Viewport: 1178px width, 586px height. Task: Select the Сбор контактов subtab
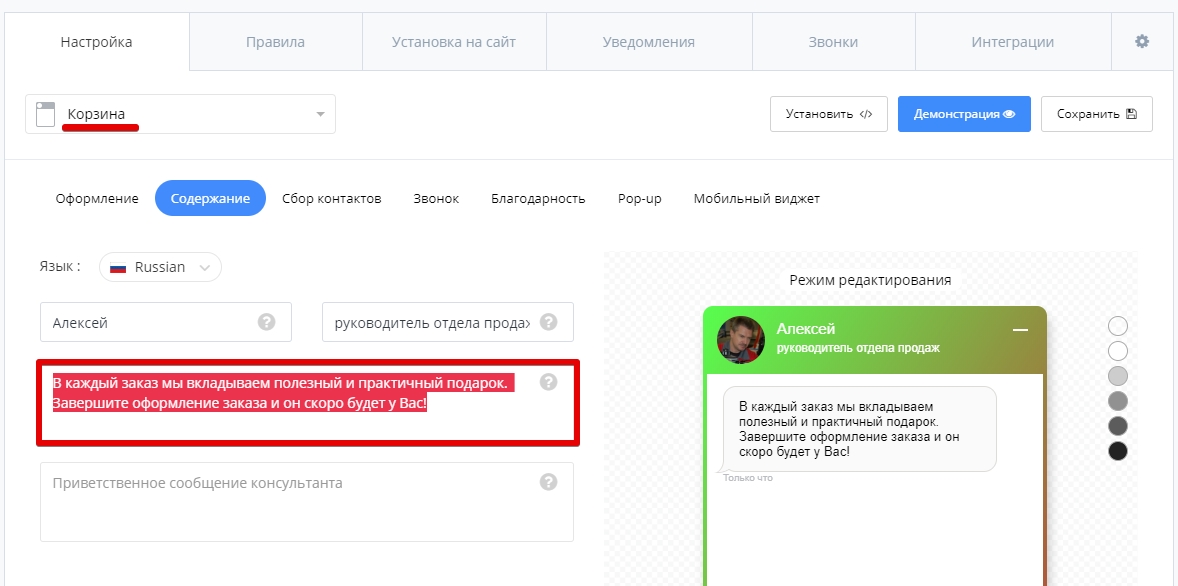(x=332, y=198)
